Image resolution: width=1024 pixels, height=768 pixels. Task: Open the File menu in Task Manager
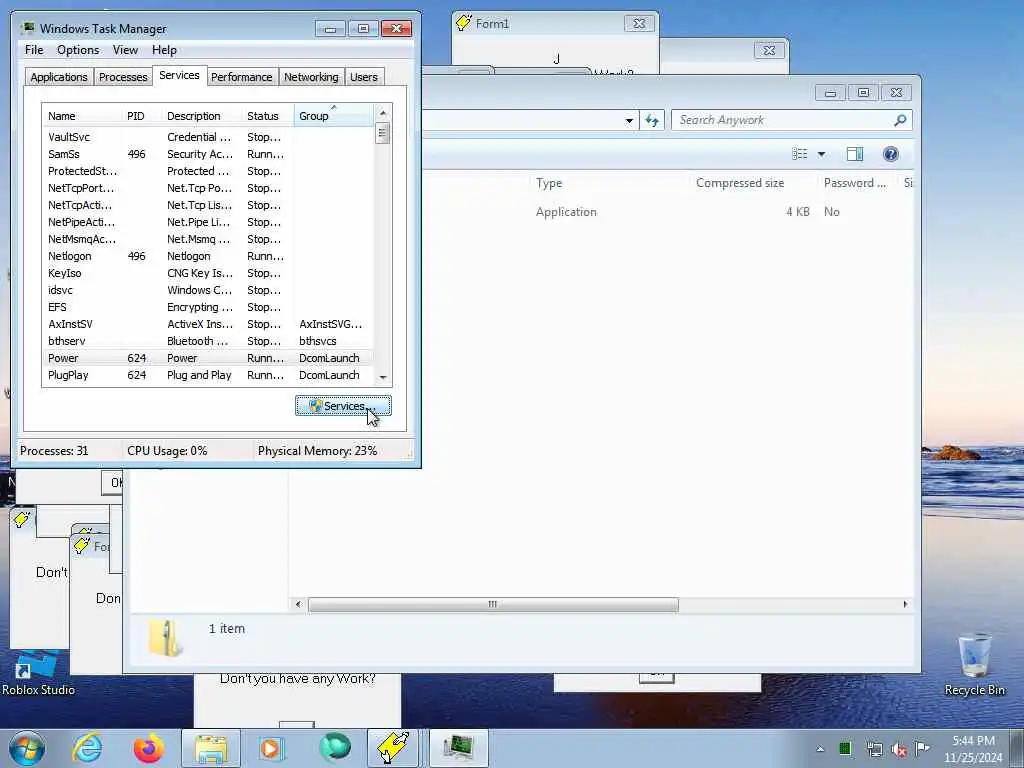click(x=34, y=50)
